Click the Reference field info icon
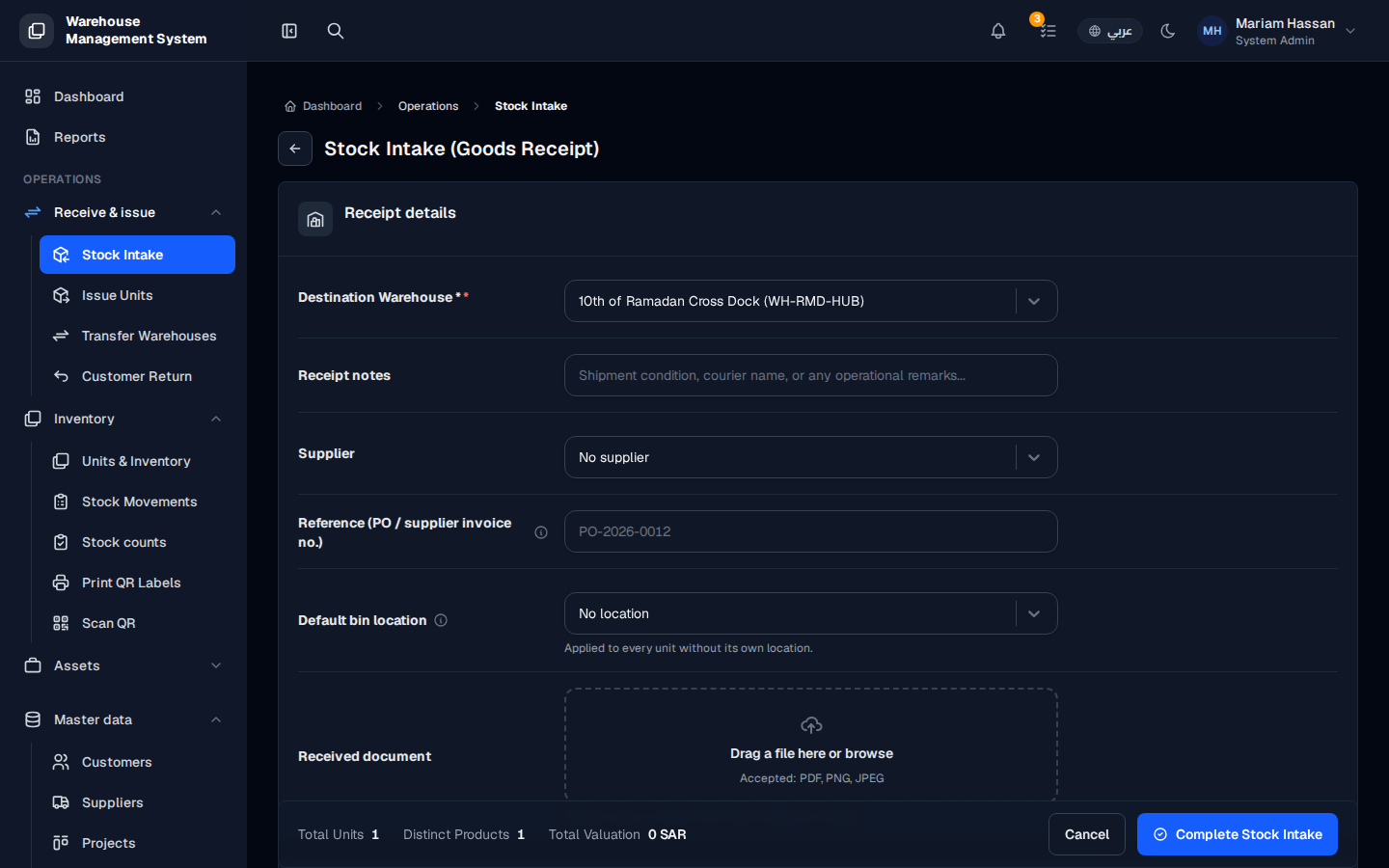1389x868 pixels. tap(541, 532)
